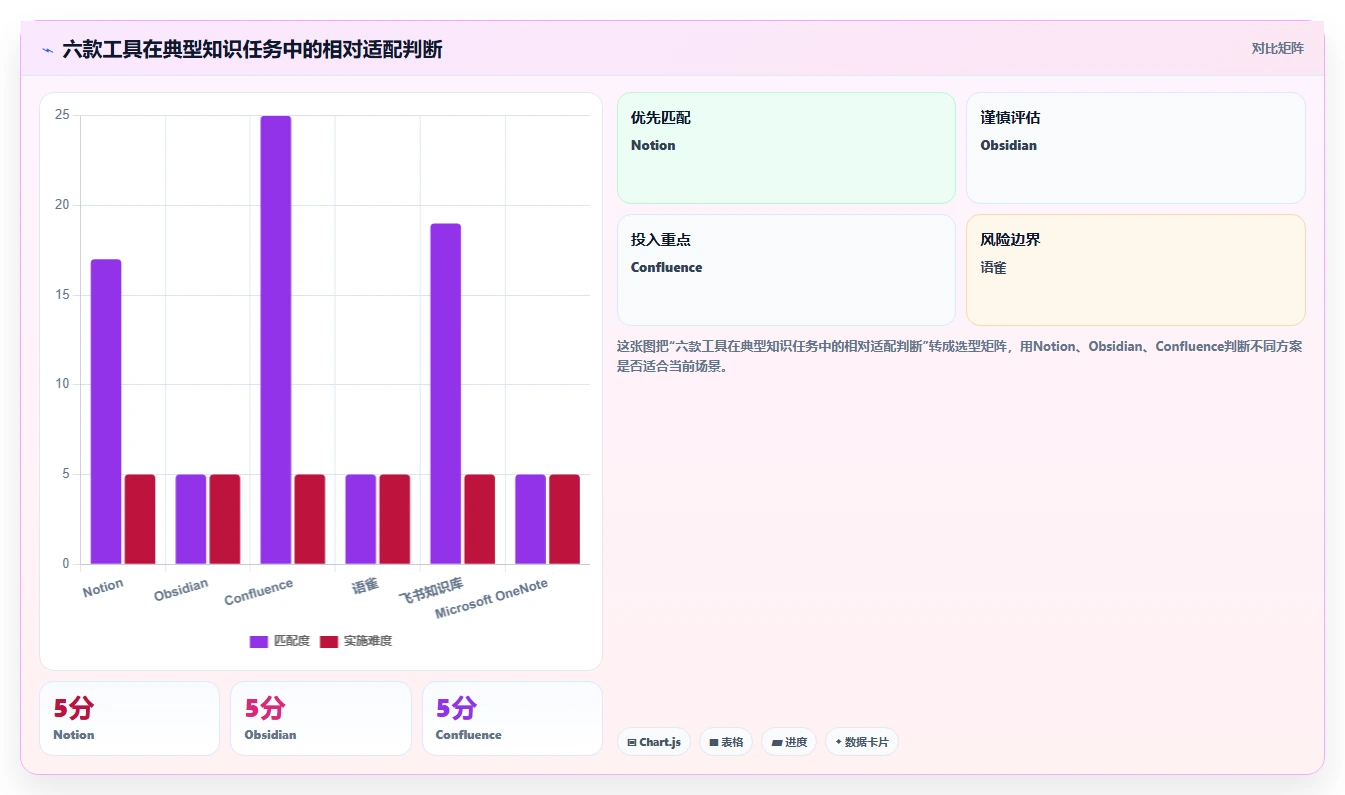
Task: Click the Obsidian purple 匹配度 bar
Action: point(191,519)
